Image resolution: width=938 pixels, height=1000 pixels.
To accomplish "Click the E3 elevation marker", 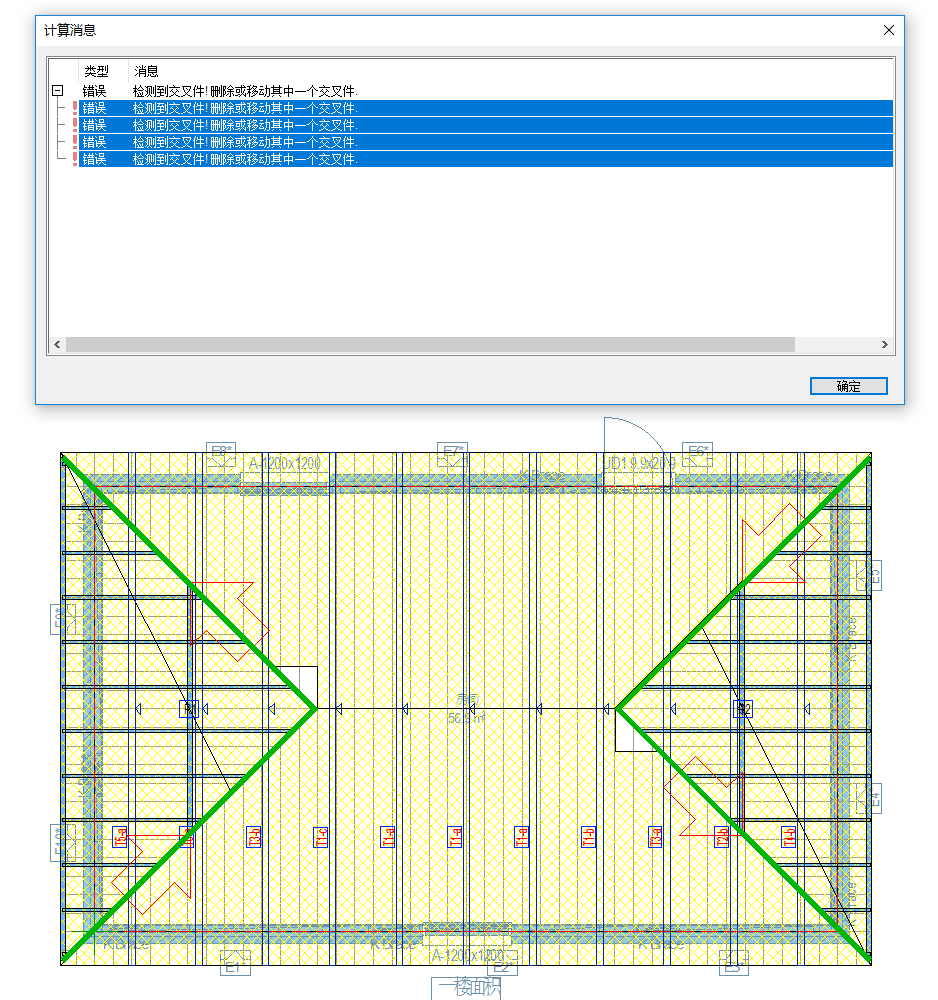I will [733, 963].
